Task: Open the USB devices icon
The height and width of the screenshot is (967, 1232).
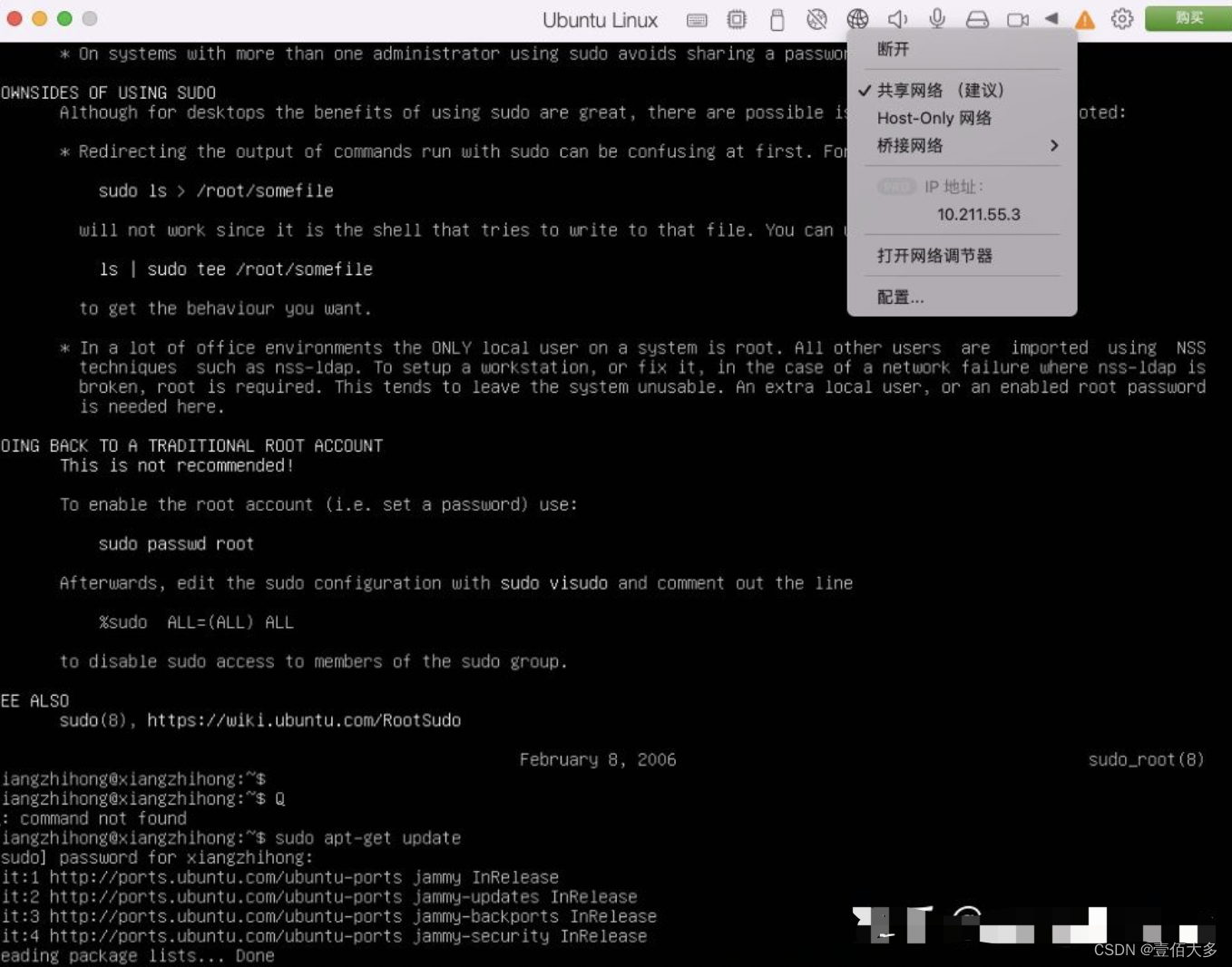Action: (777, 19)
